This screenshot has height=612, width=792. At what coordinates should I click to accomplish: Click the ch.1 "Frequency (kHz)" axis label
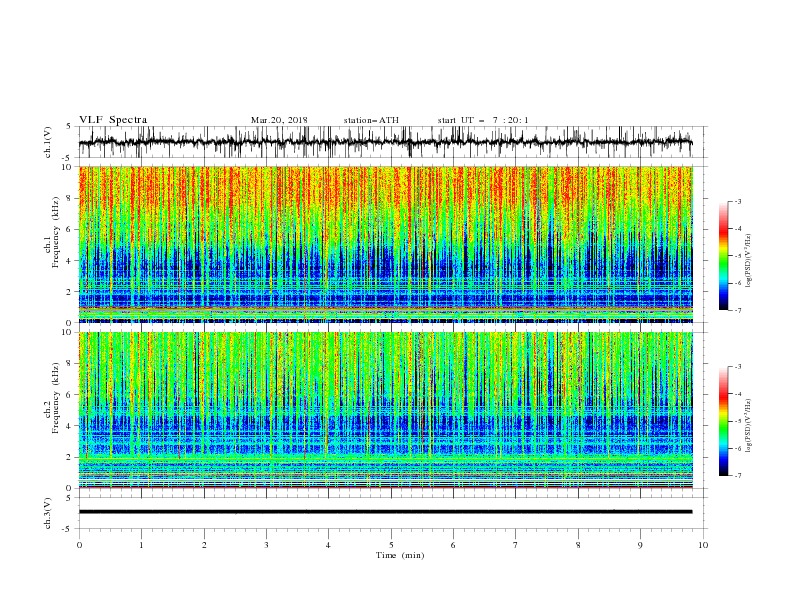[56, 232]
